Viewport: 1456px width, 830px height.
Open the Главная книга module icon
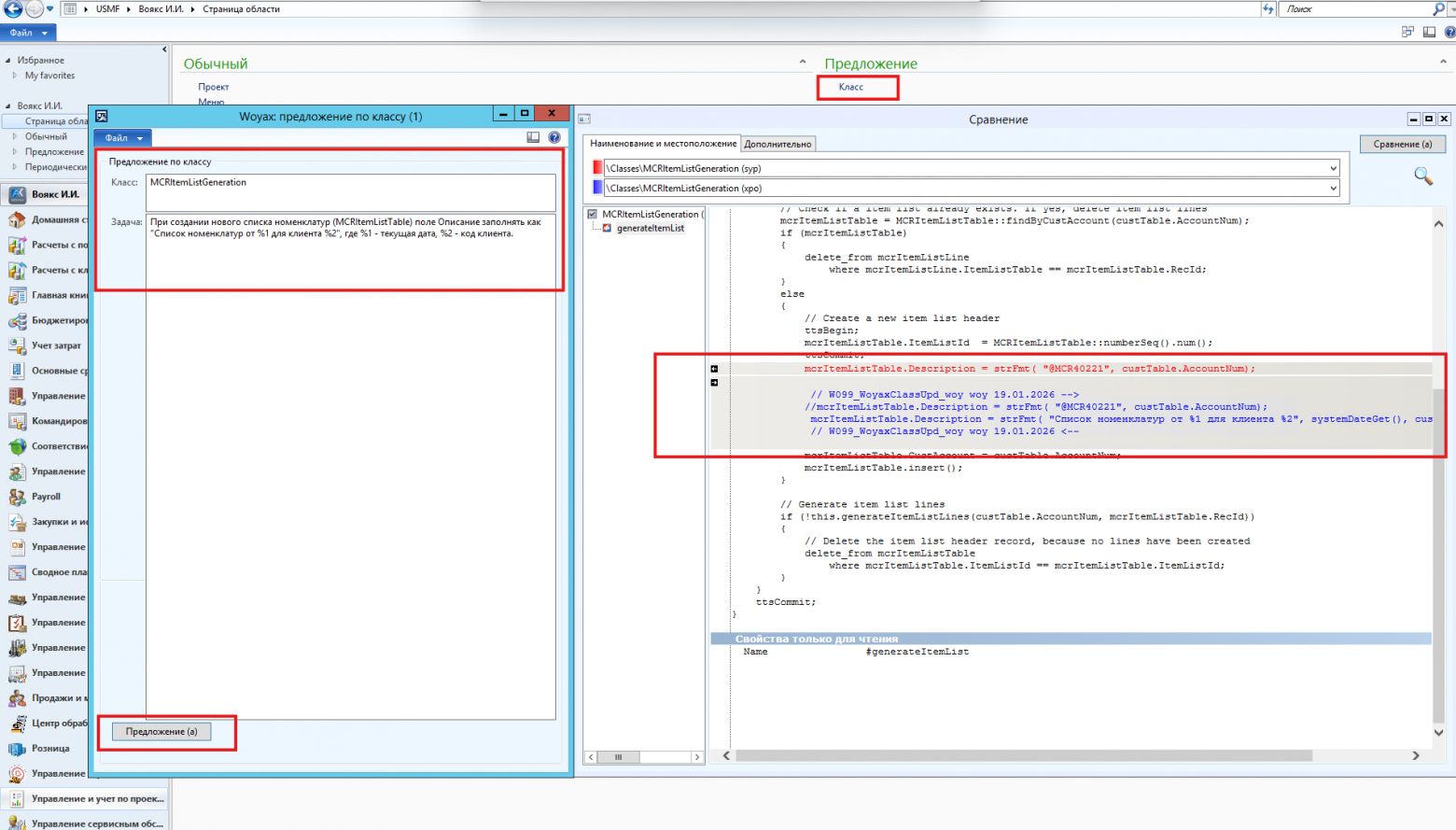[x=17, y=295]
